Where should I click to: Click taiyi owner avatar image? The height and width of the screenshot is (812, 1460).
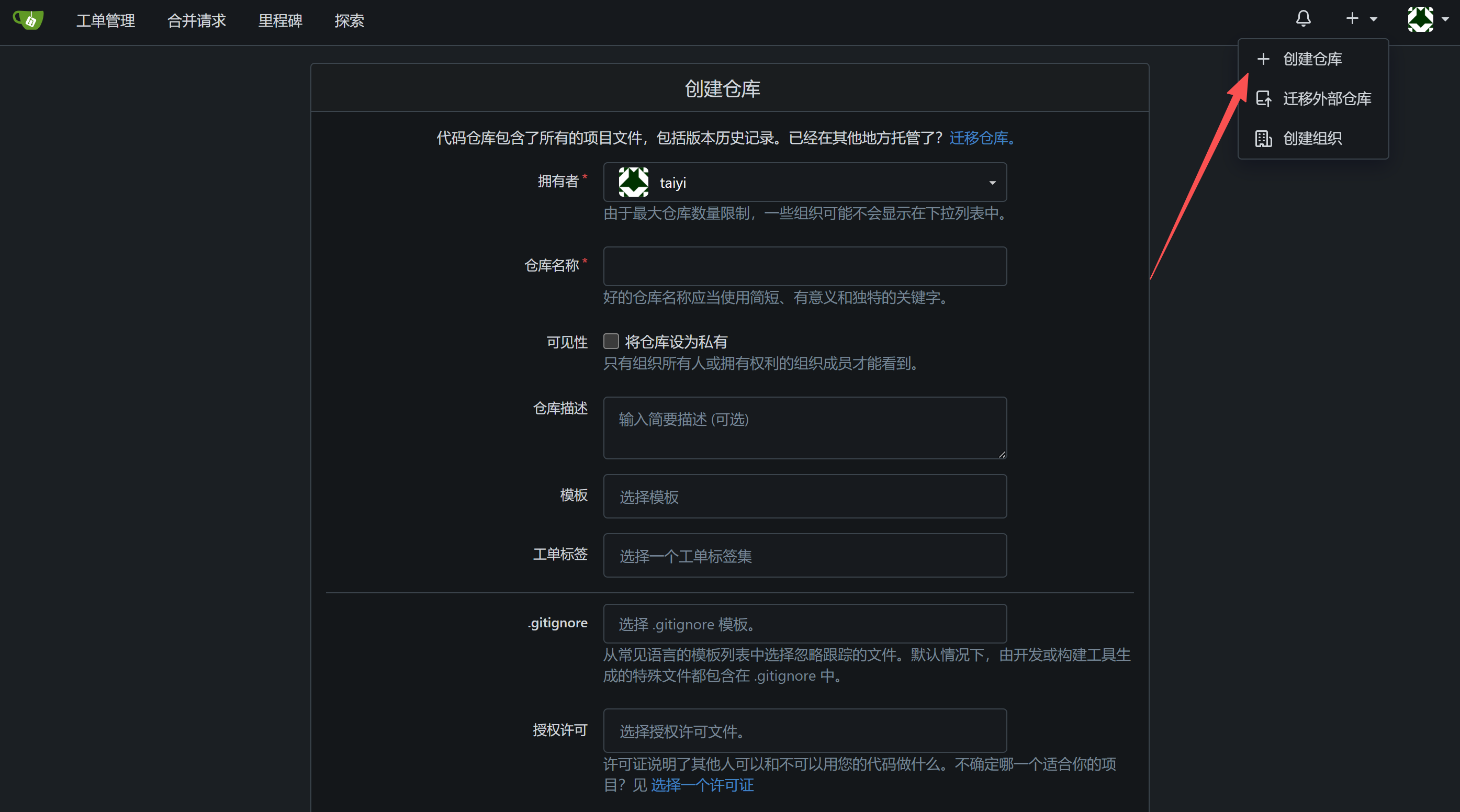coord(633,183)
